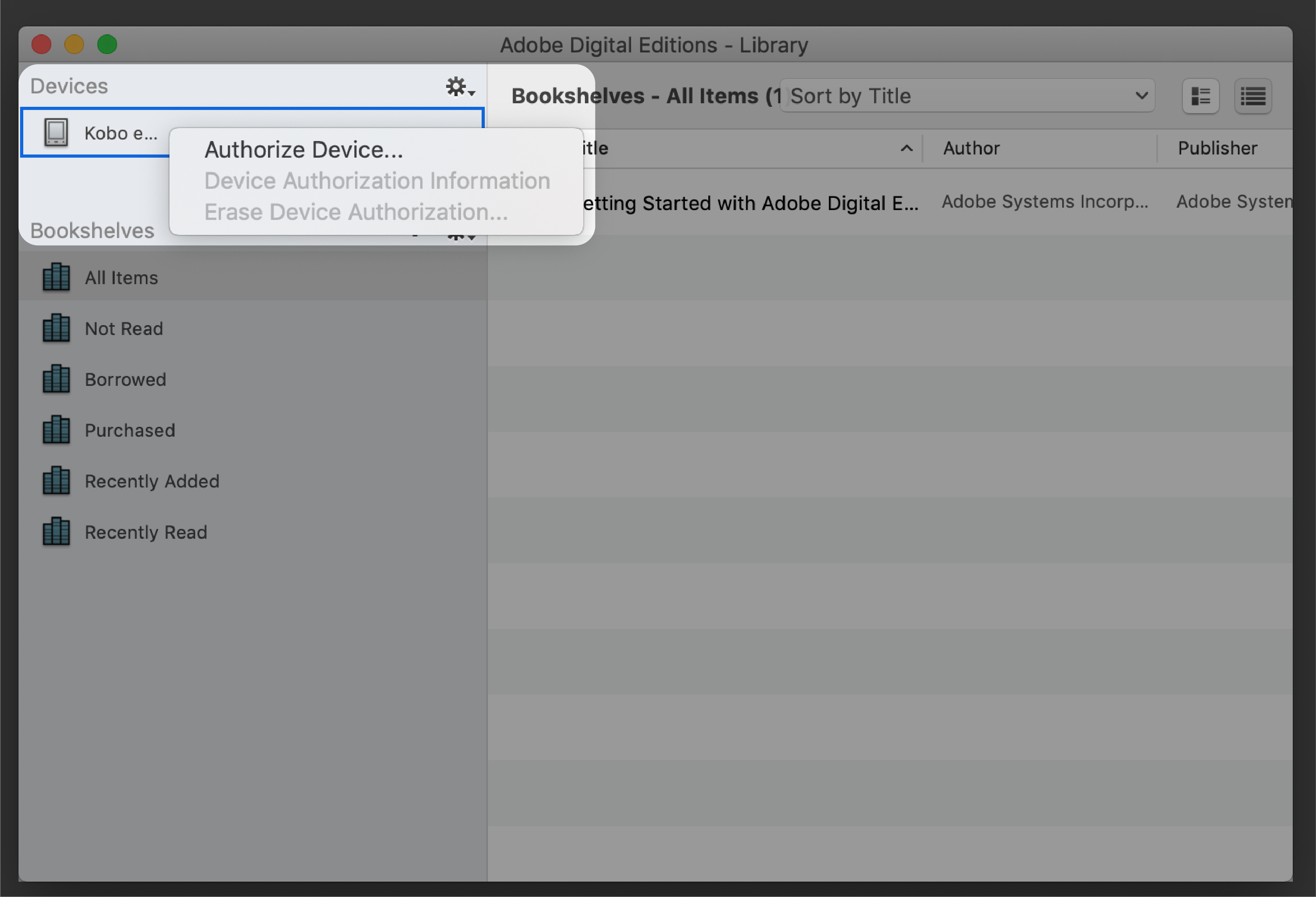Select the grid view layout icon
This screenshot has height=897, width=1316.
pyautogui.click(x=1200, y=97)
